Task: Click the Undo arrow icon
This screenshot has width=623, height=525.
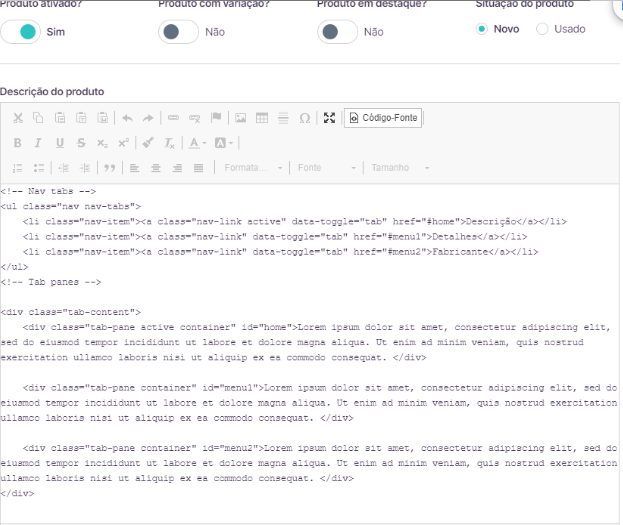Action: (127, 118)
